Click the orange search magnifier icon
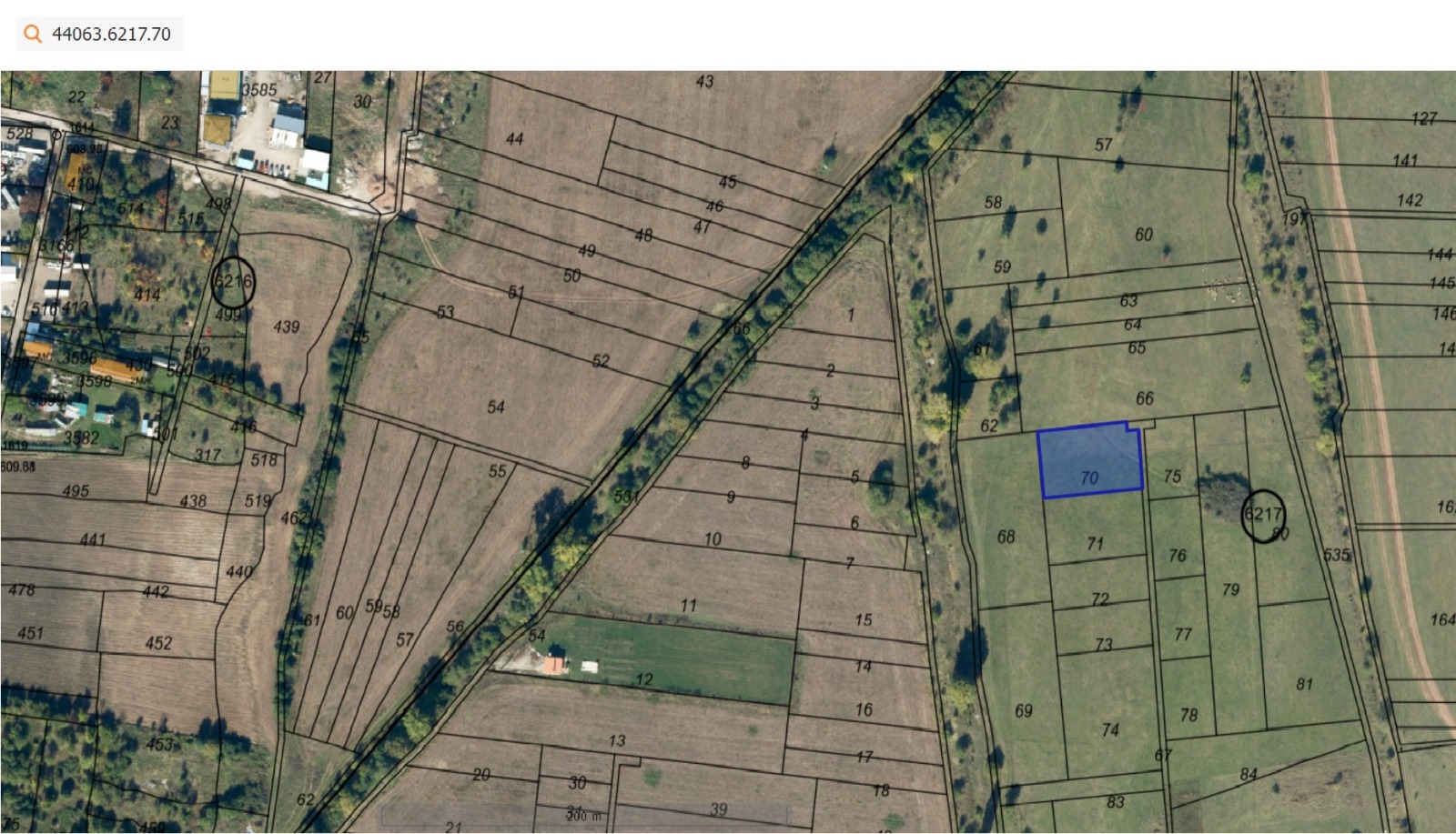 point(33,35)
